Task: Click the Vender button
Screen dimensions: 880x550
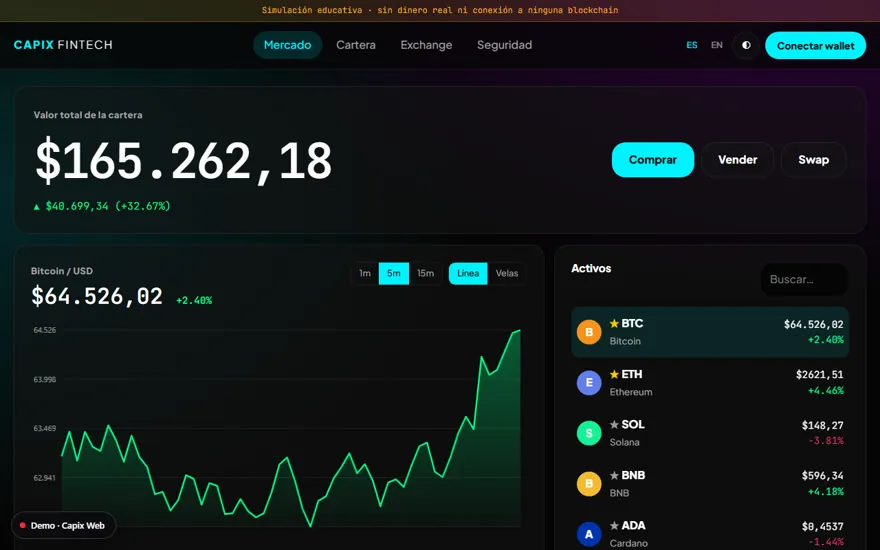Action: pos(737,160)
